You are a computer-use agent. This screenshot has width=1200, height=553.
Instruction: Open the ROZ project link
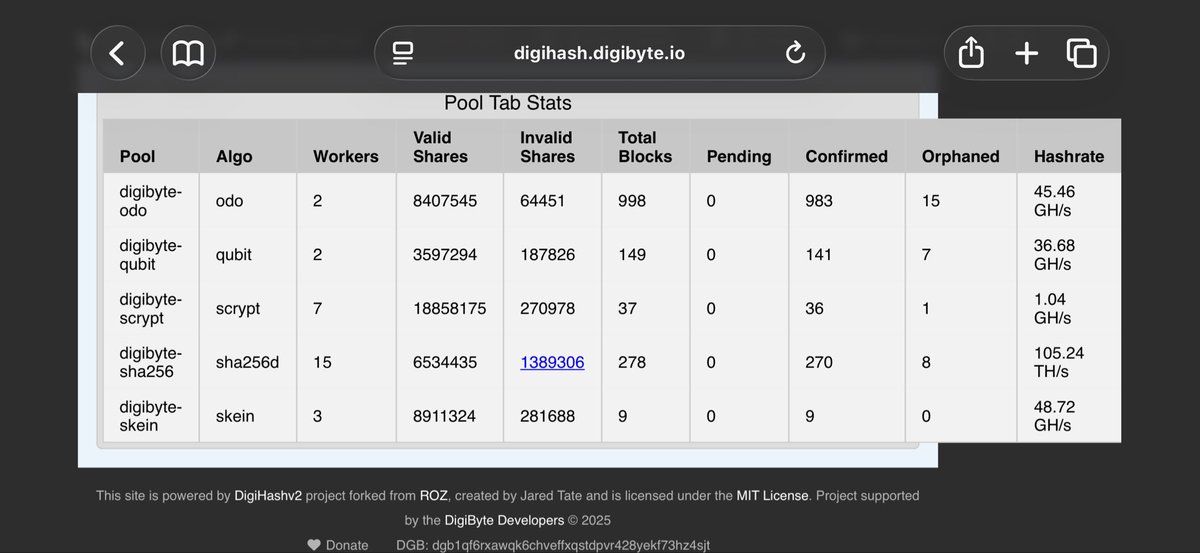tap(433, 495)
